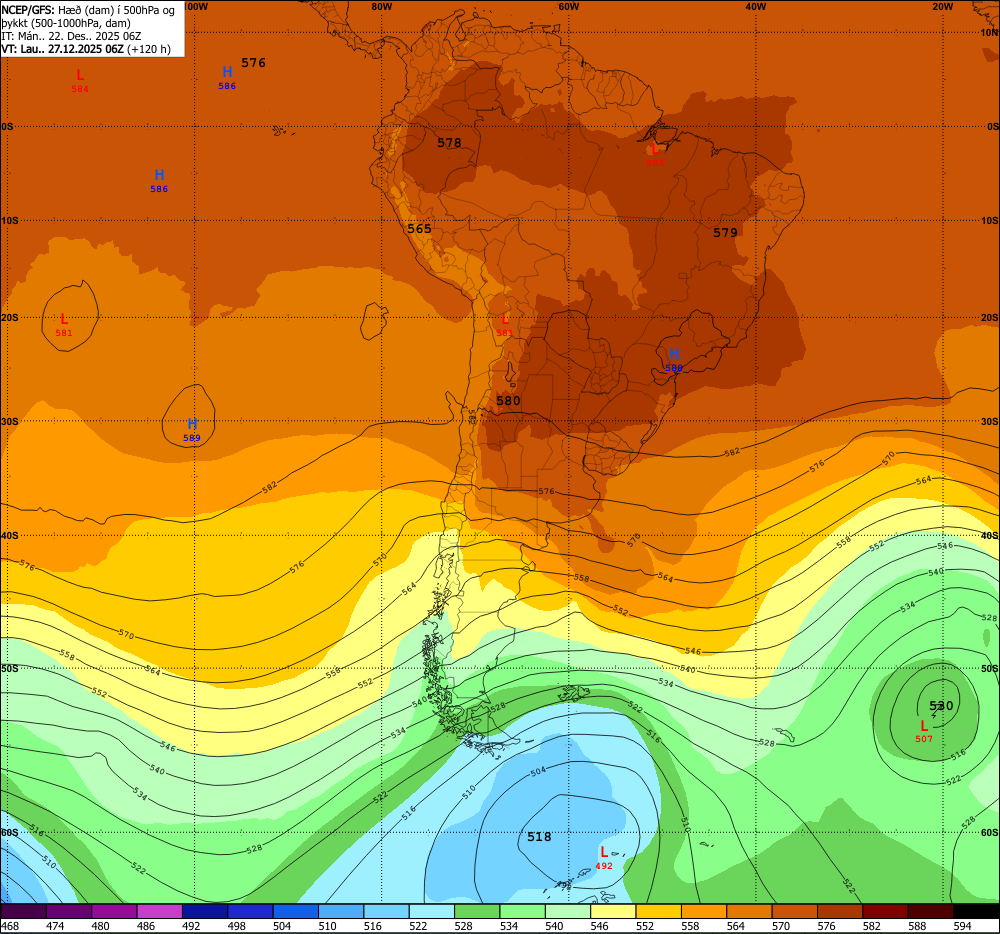Click the 'NCEP/GFS: Hæð (dam) í 500hPa og' title line
The width and height of the screenshot is (1000, 934).
[x=88, y=10]
